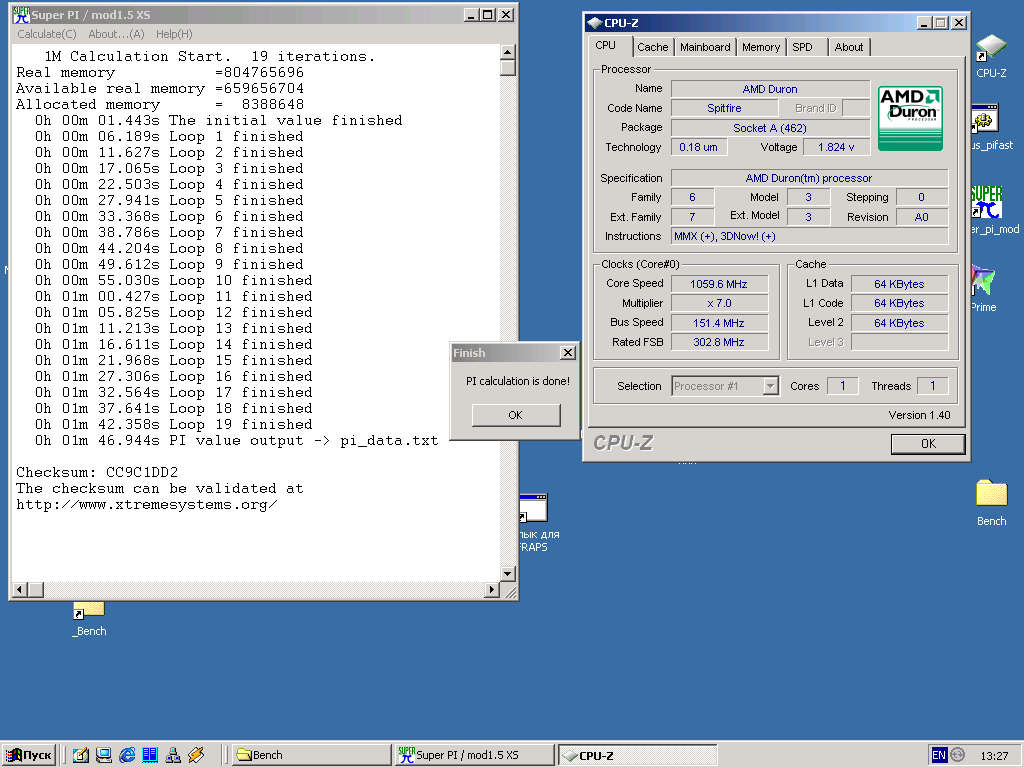Switch to CPU-Z taskbar button

coord(638,755)
